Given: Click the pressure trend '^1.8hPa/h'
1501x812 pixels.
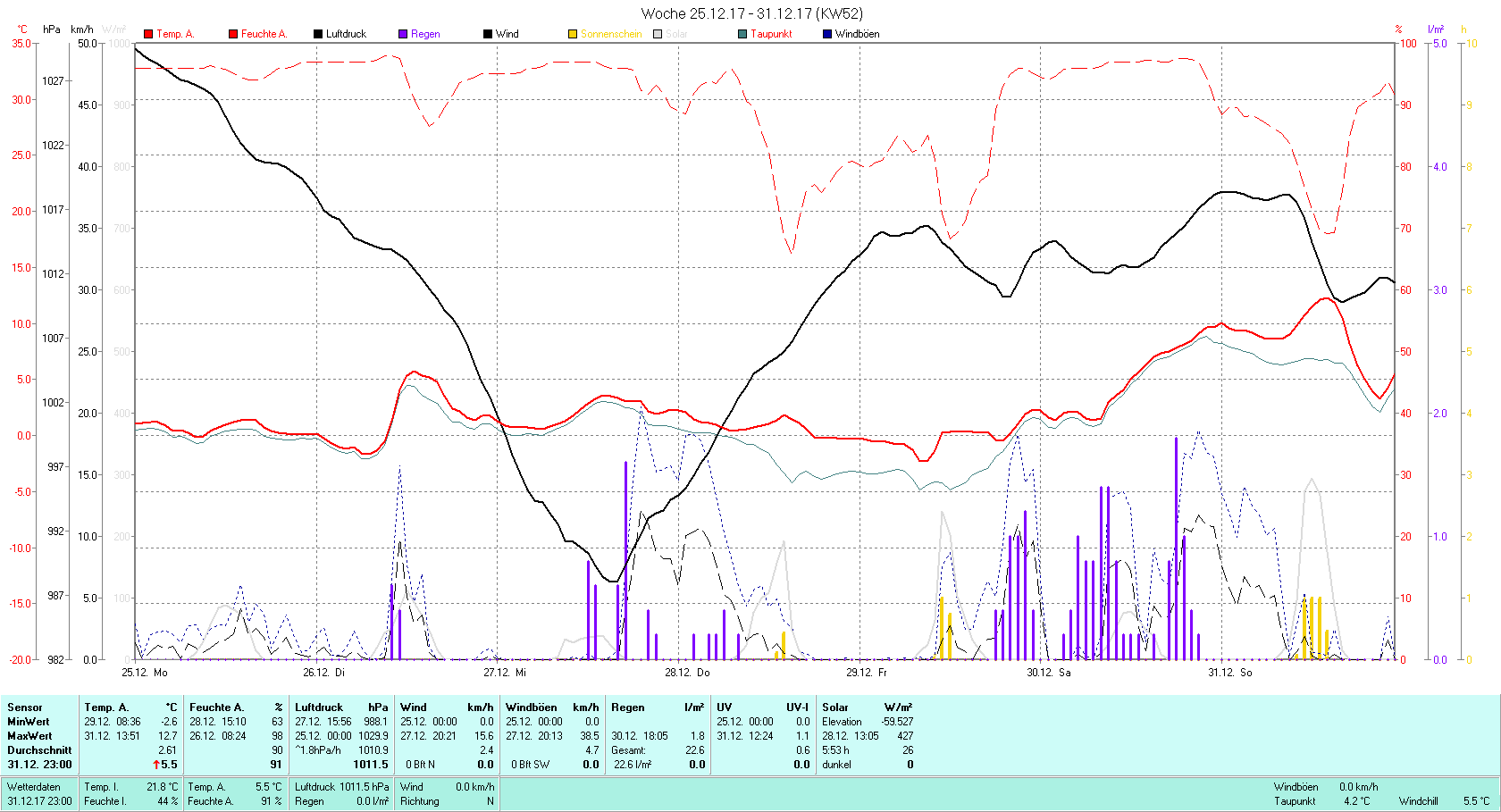Looking at the screenshot, I should pos(318,750).
